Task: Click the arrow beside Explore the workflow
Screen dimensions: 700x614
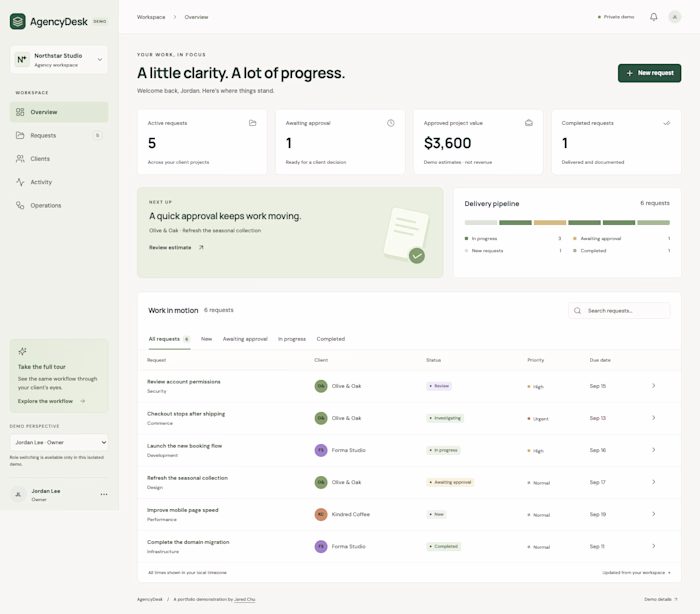Action: pos(83,401)
